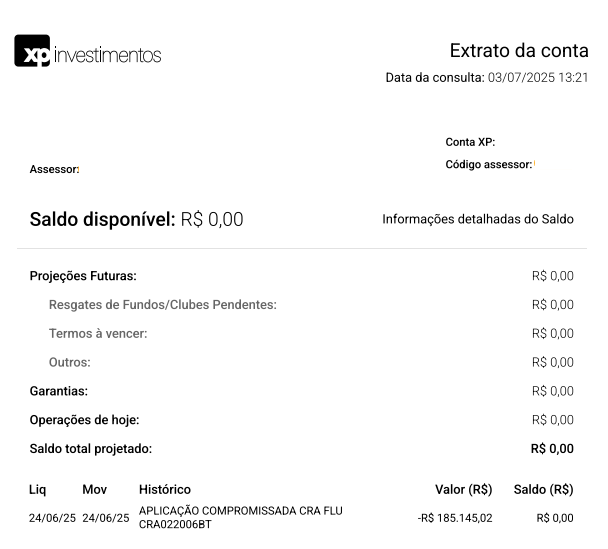Select the Termos à vencer row

98,334
